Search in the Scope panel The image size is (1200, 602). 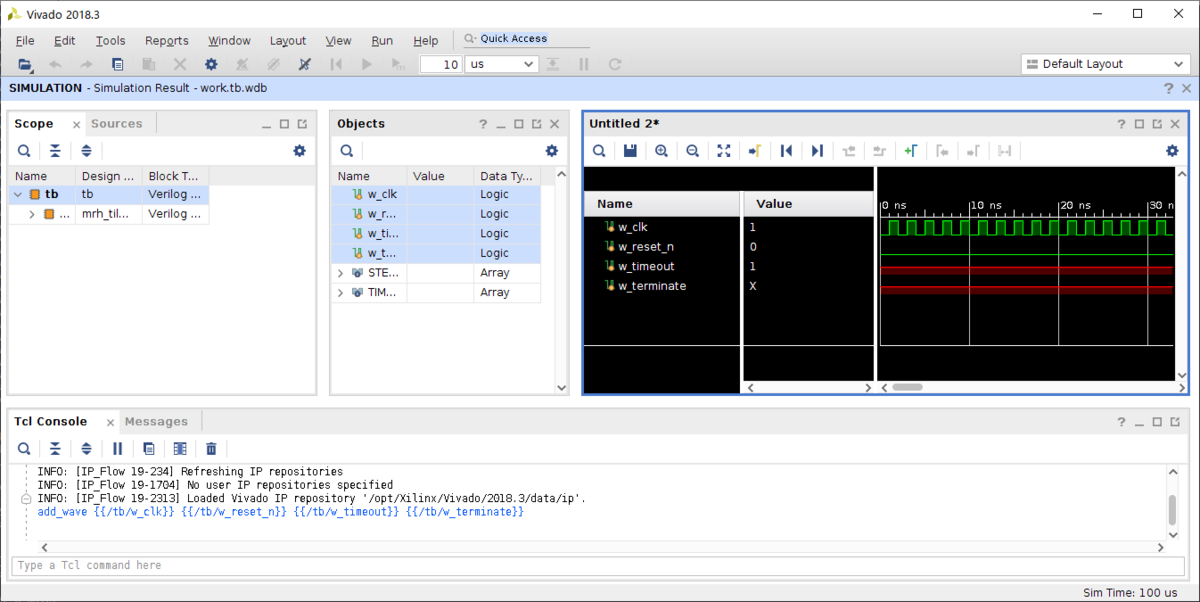coord(24,151)
